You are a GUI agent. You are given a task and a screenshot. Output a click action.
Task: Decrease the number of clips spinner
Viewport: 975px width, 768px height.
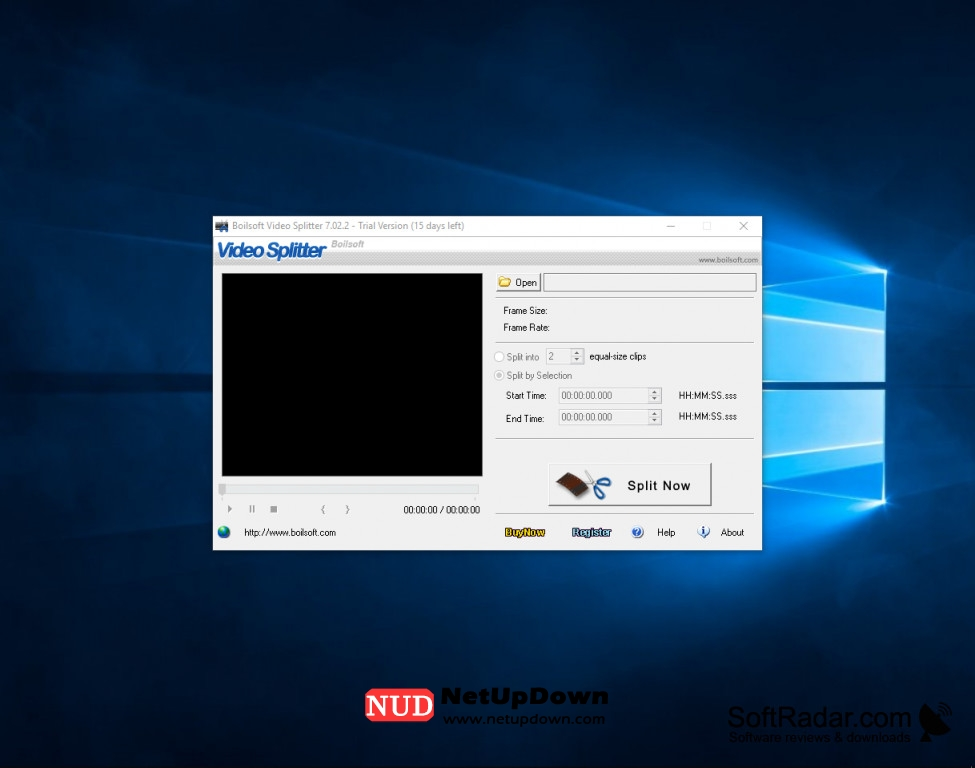pos(577,360)
